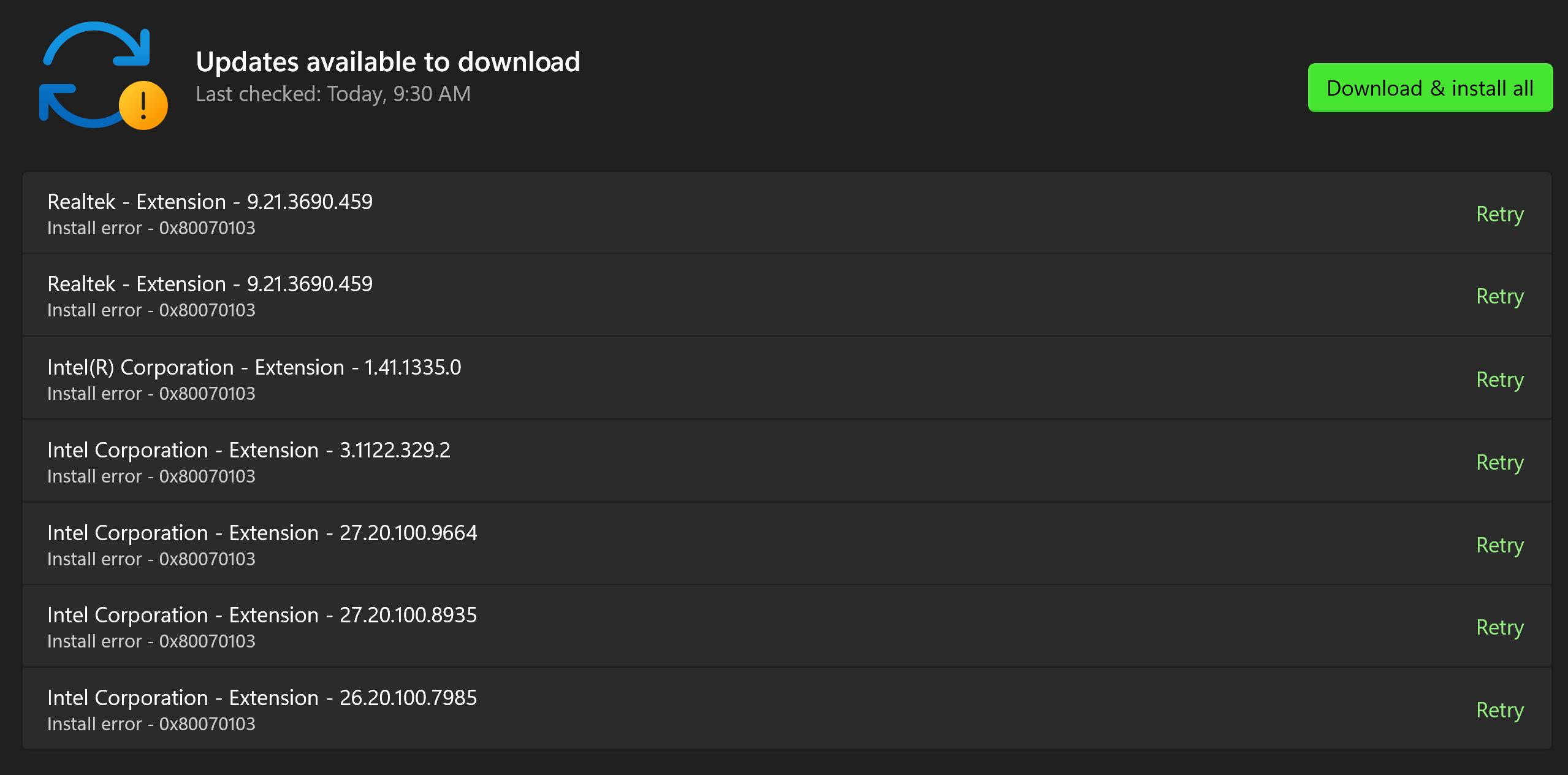Click the Last checked: Today, 9:30 AM text
The width and height of the screenshot is (1568, 775).
(333, 94)
